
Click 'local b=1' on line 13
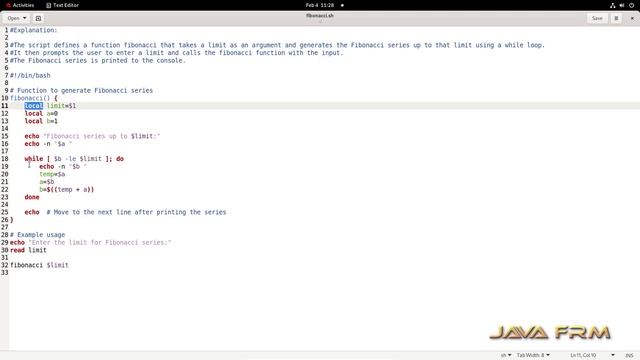coord(41,121)
